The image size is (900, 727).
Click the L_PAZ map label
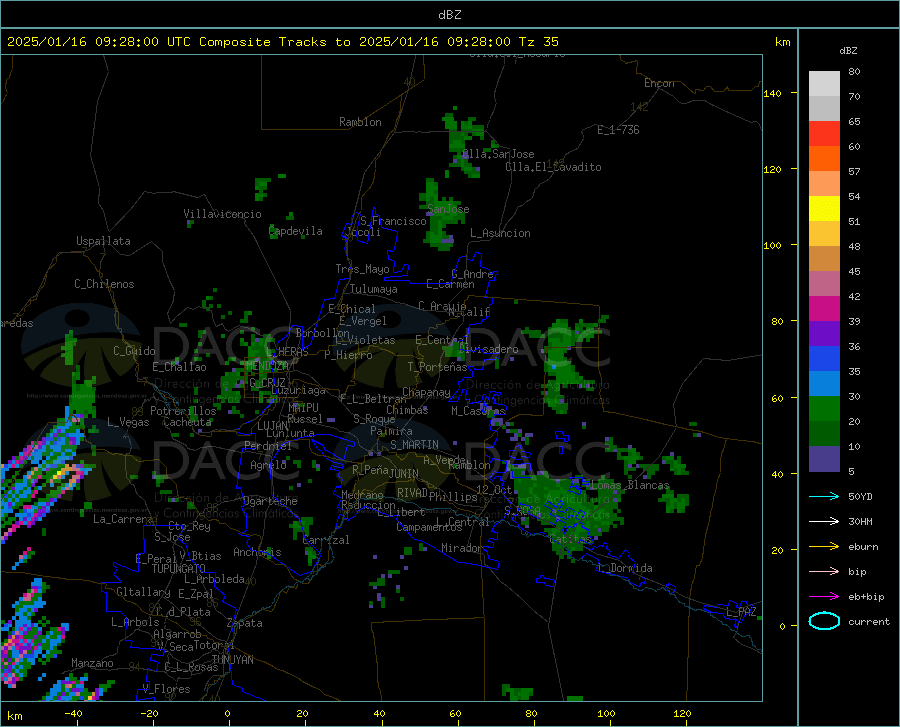coord(741,612)
